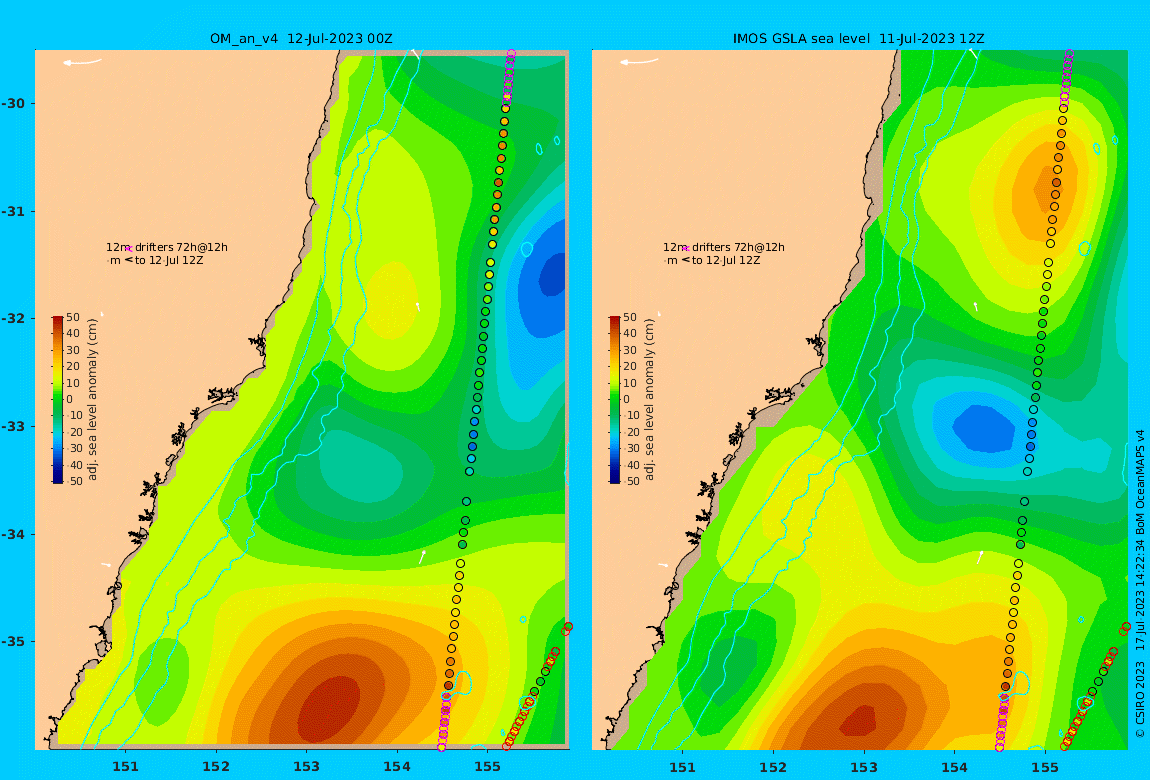Image resolution: width=1150 pixels, height=780 pixels.
Task: Select the -30 latitude label
Action: click(13, 103)
